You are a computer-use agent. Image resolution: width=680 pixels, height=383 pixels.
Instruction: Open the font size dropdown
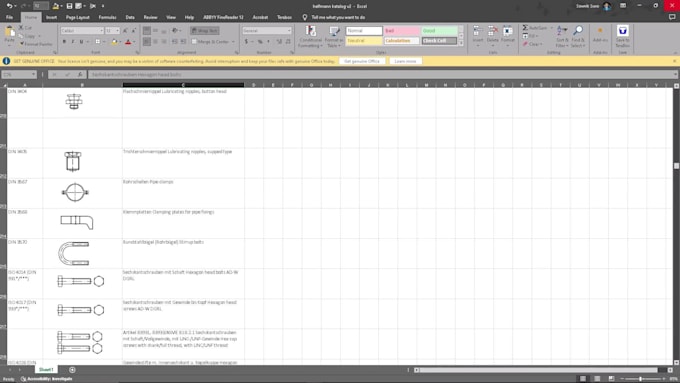tap(118, 31)
